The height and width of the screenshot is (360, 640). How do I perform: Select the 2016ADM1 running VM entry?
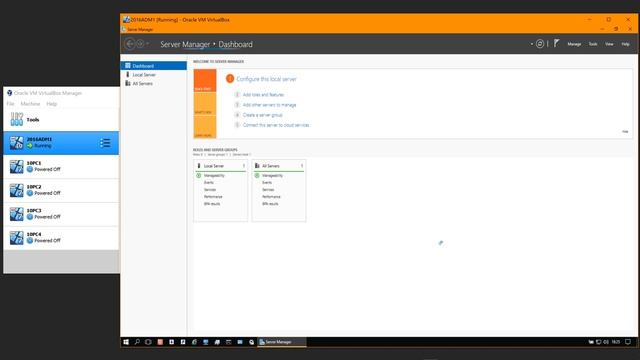(x=61, y=143)
